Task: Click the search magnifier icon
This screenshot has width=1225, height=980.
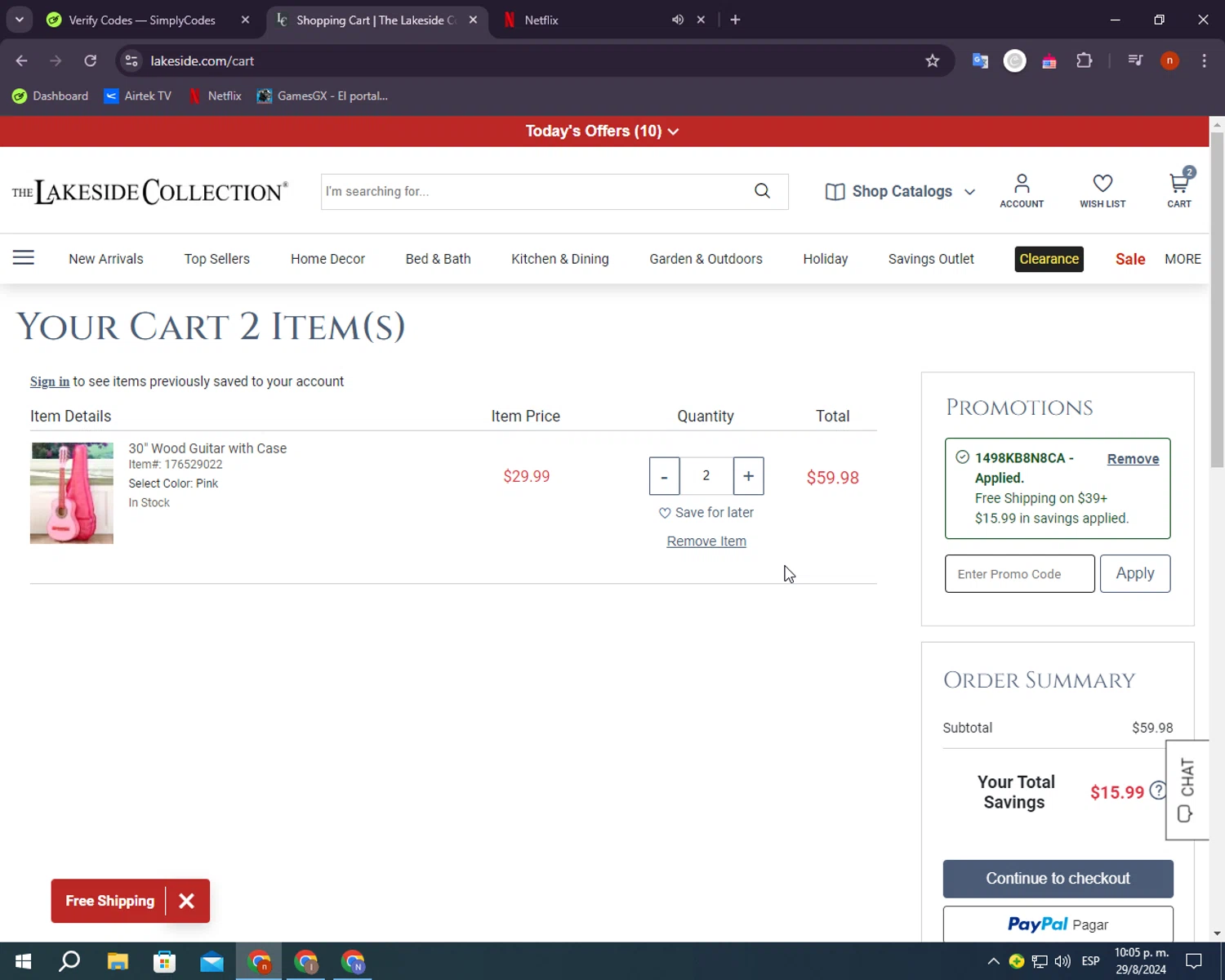Action: tap(762, 191)
